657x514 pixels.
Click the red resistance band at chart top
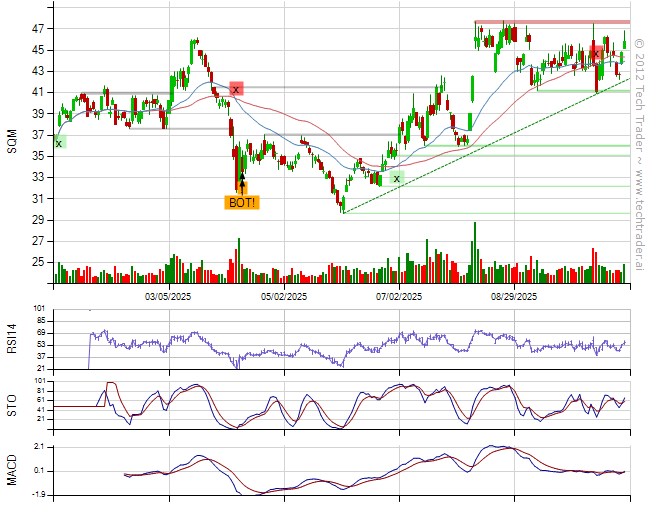pyautogui.click(x=551, y=22)
